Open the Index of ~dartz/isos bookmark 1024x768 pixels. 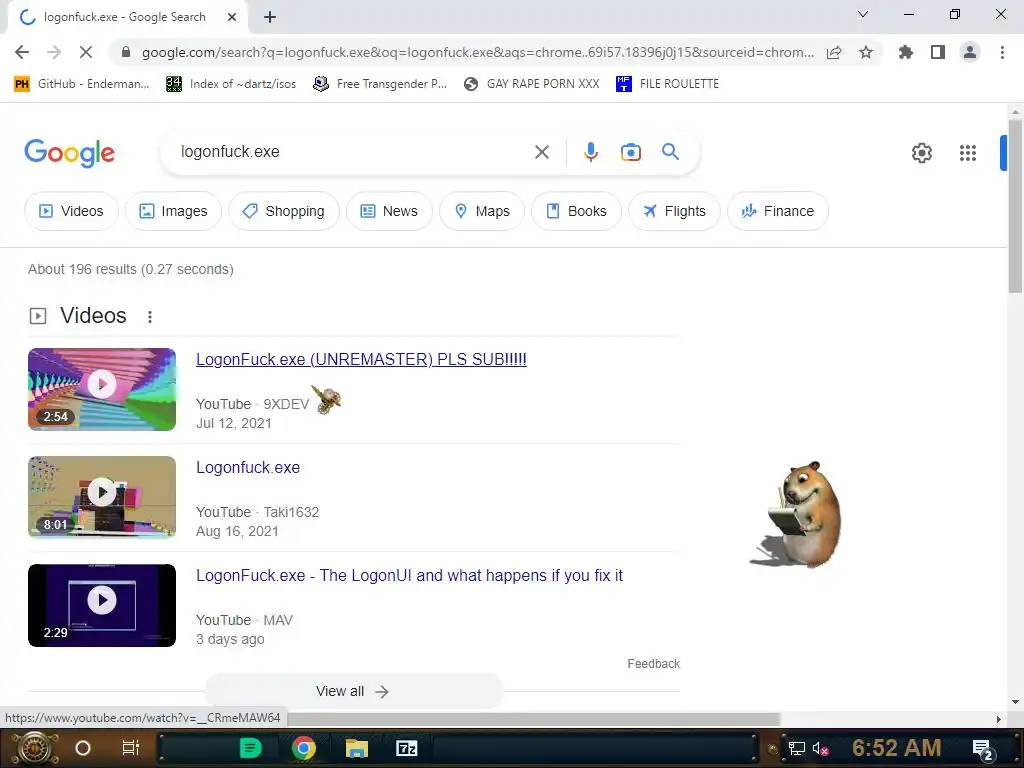pyautogui.click(x=231, y=84)
